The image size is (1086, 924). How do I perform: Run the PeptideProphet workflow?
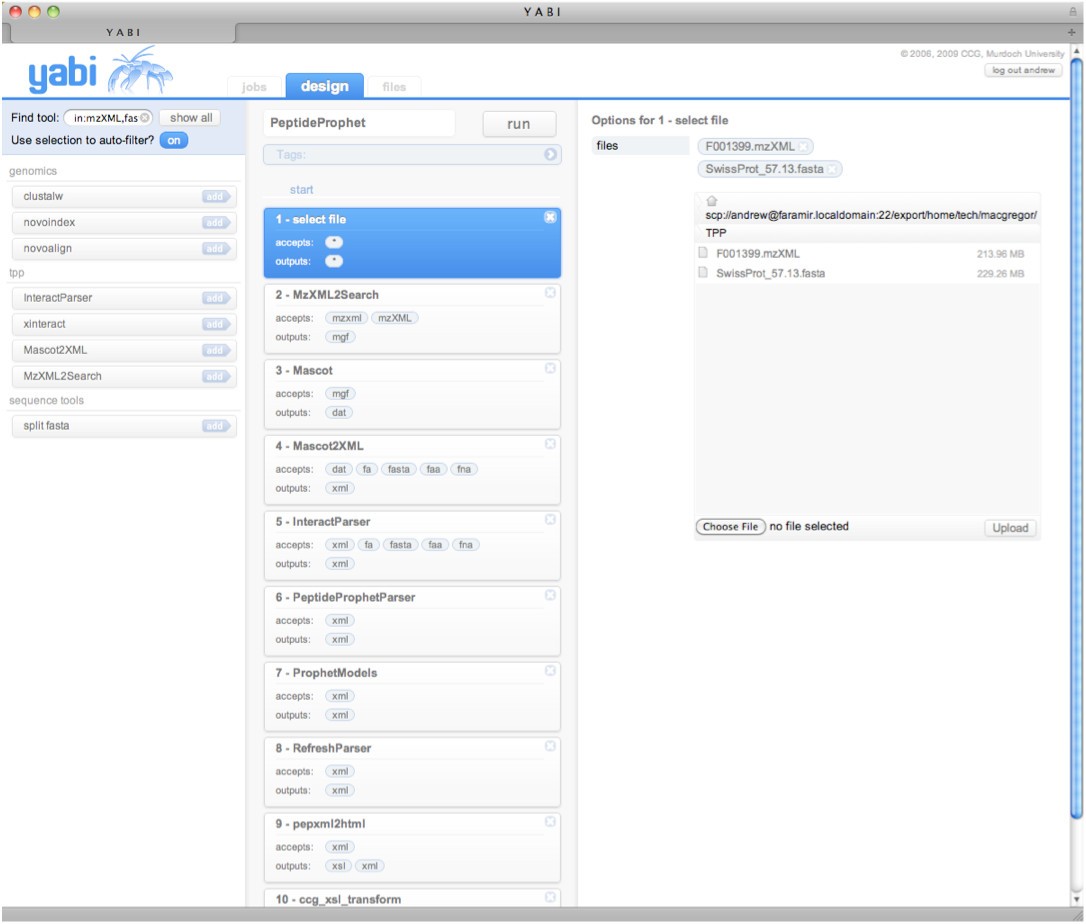(x=519, y=124)
